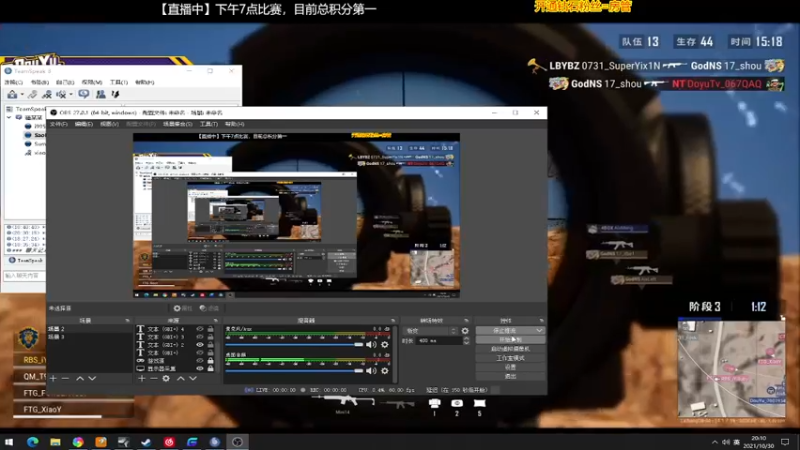This screenshot has height=450, width=800.
Task: Open the OBS 帮助(H) menu
Action: click(x=235, y=124)
